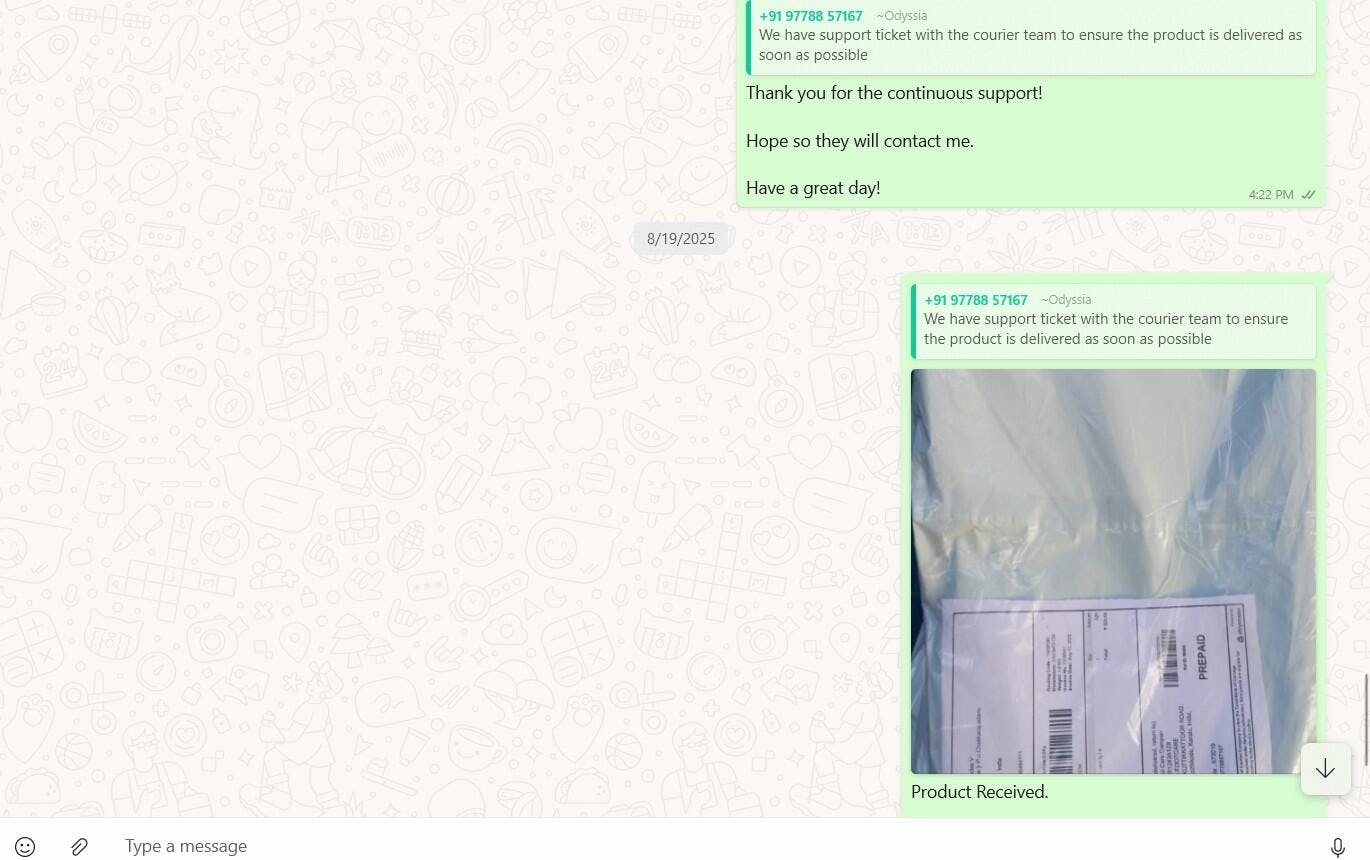Open the package photo with the PREPAID label
Screen dimensions: 1370x860
(x=1113, y=571)
